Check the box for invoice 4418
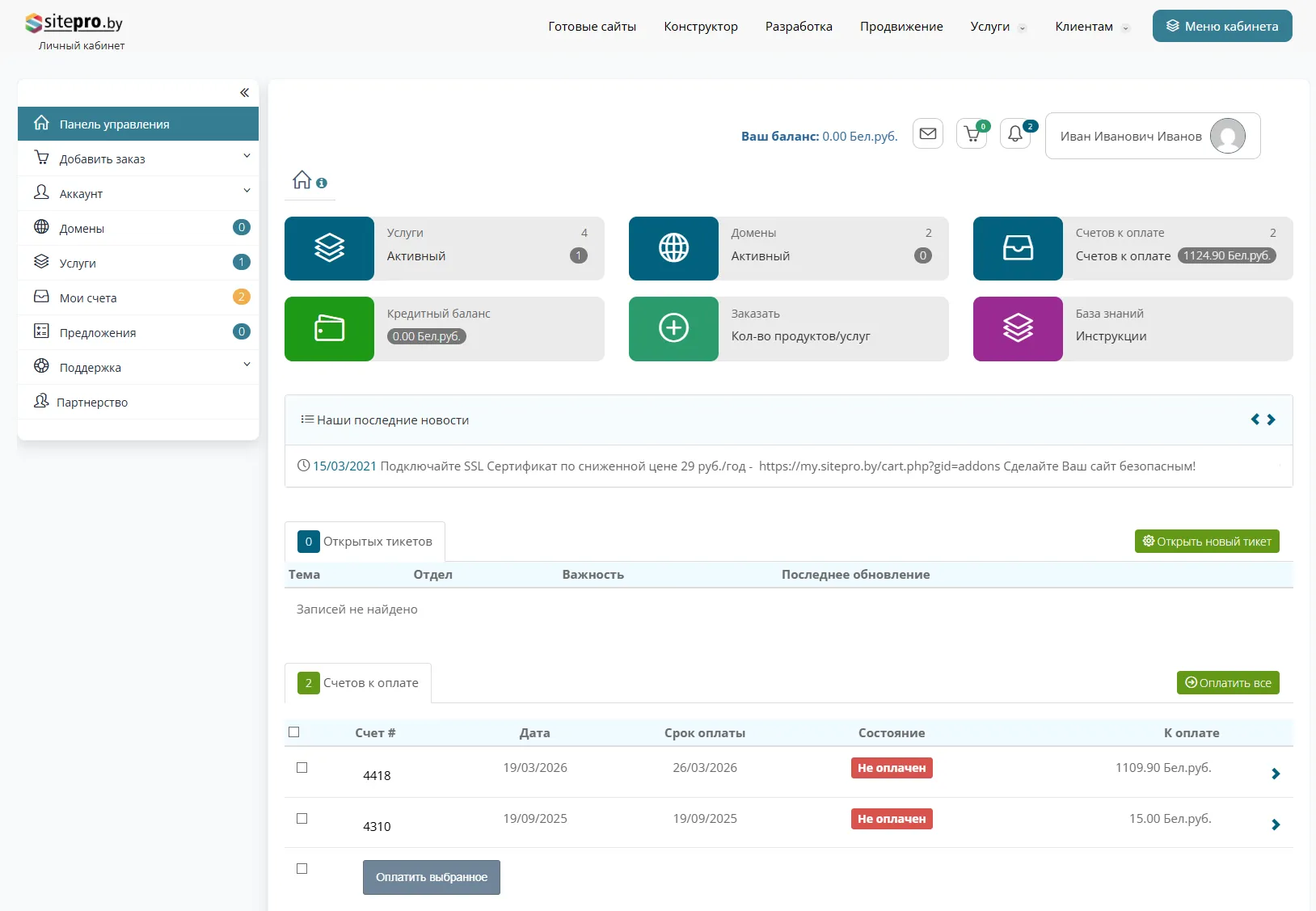1316x911 pixels. click(x=302, y=768)
